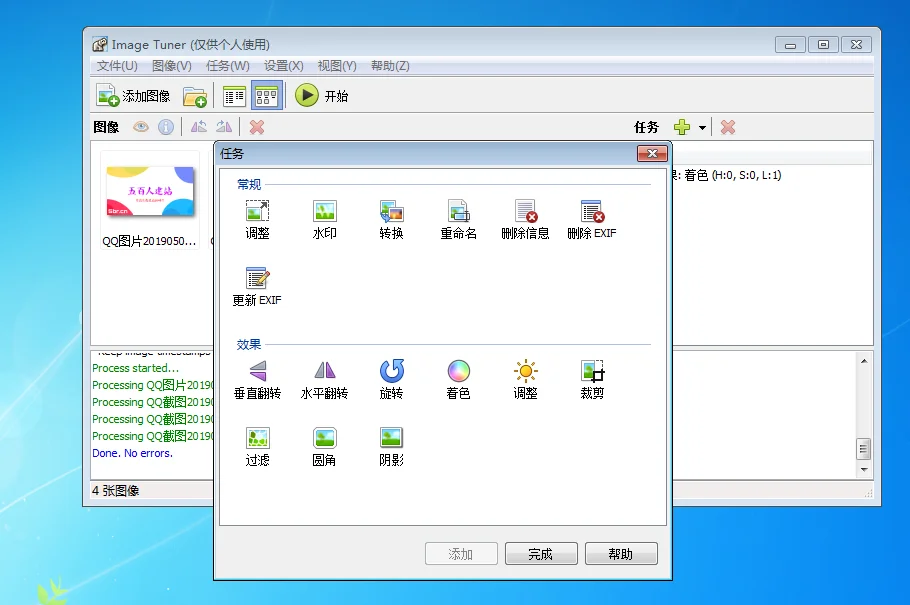
Task: Select the 垂直翻转 vertical flip effect
Action: point(257,380)
